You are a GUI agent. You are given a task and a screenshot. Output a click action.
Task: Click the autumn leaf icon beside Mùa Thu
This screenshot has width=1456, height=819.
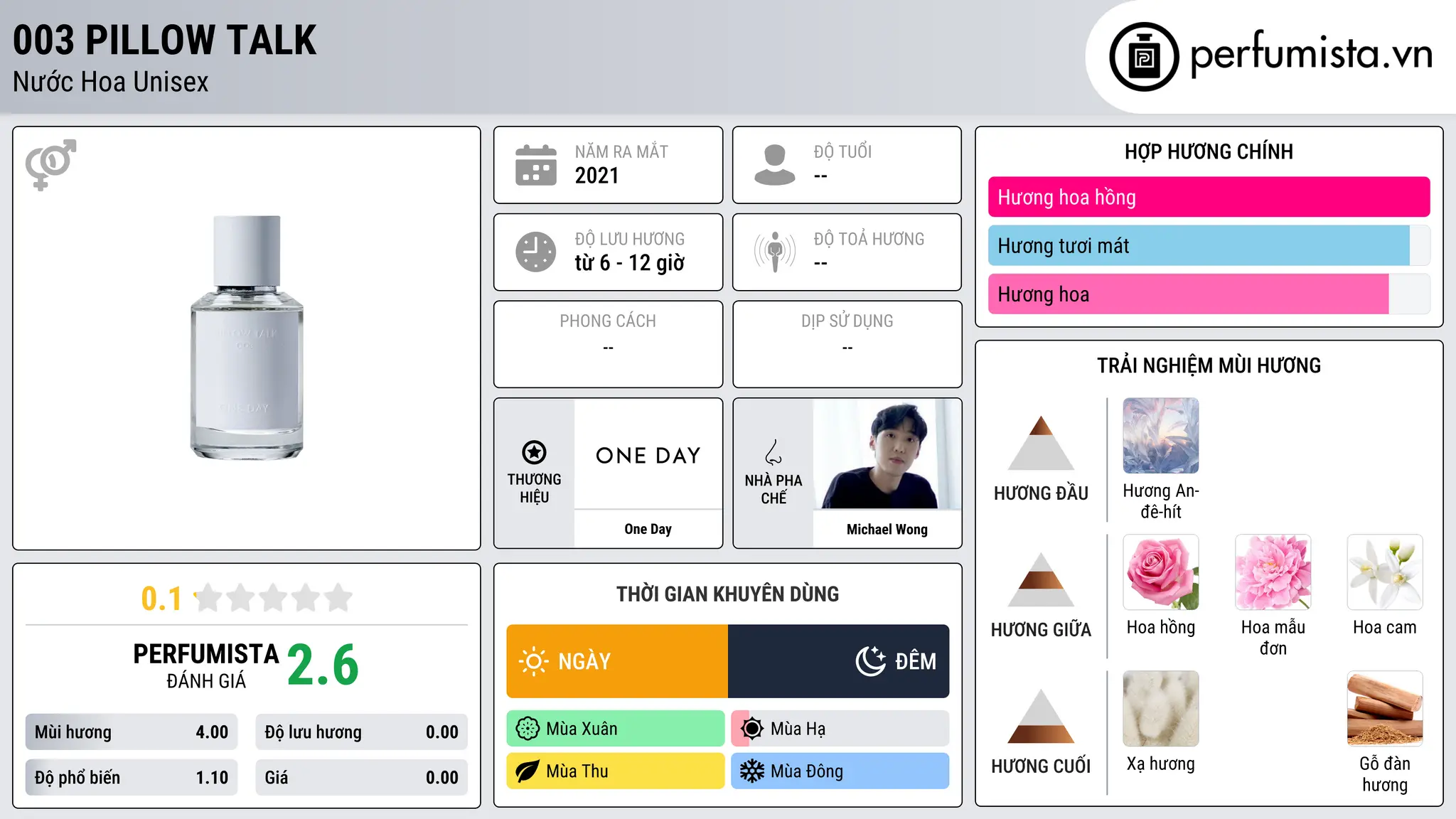(x=528, y=771)
